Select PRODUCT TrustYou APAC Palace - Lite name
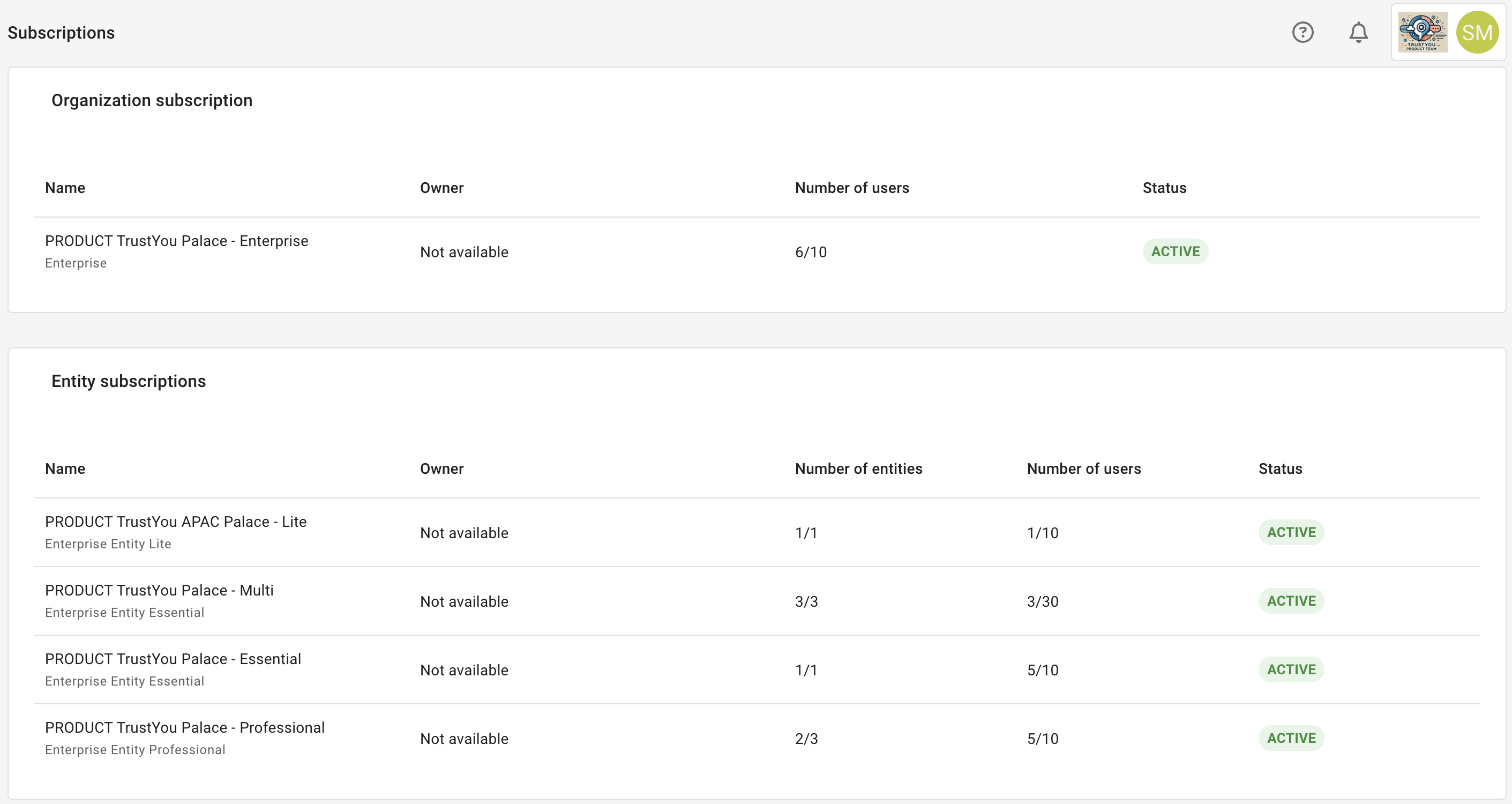The image size is (1512, 804). (x=176, y=522)
